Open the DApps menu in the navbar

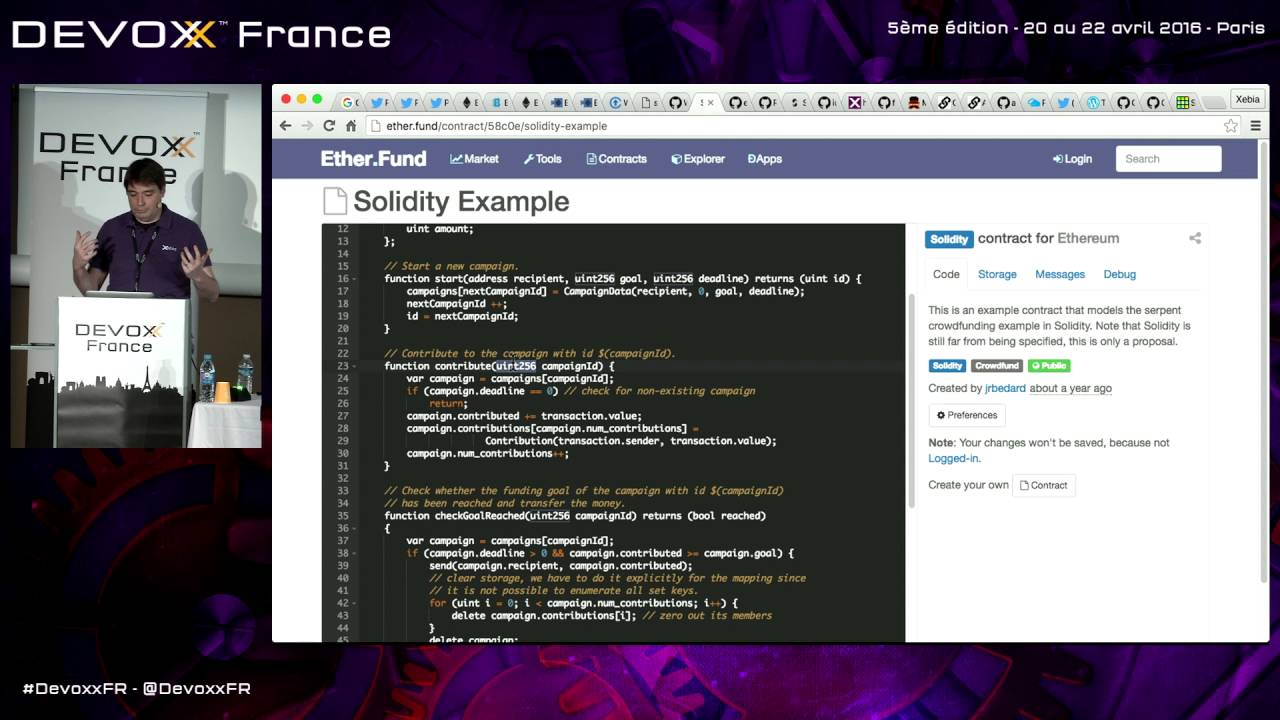(x=765, y=159)
